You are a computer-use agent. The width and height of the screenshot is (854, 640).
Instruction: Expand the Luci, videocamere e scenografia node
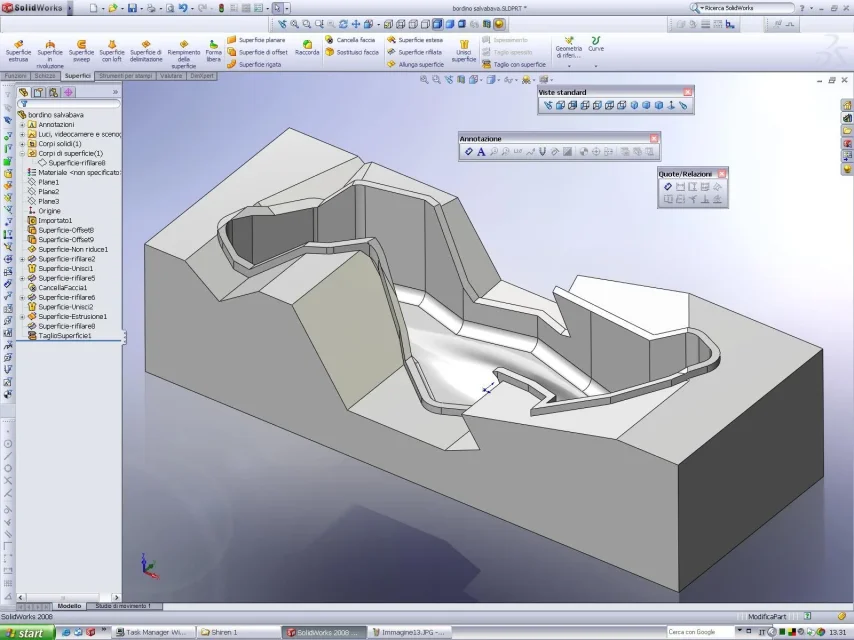click(x=22, y=134)
